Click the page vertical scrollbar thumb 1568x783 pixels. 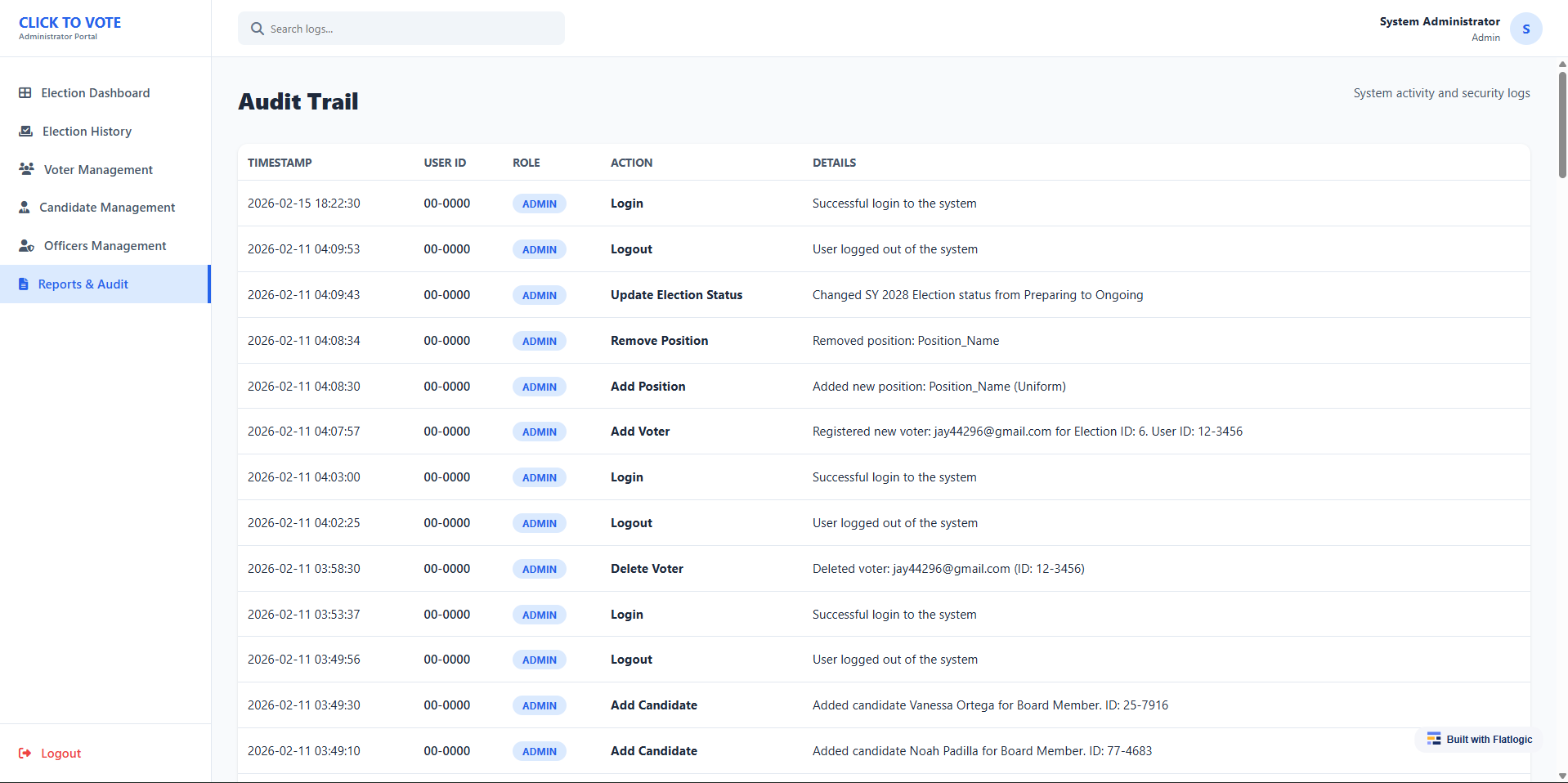[1562, 123]
